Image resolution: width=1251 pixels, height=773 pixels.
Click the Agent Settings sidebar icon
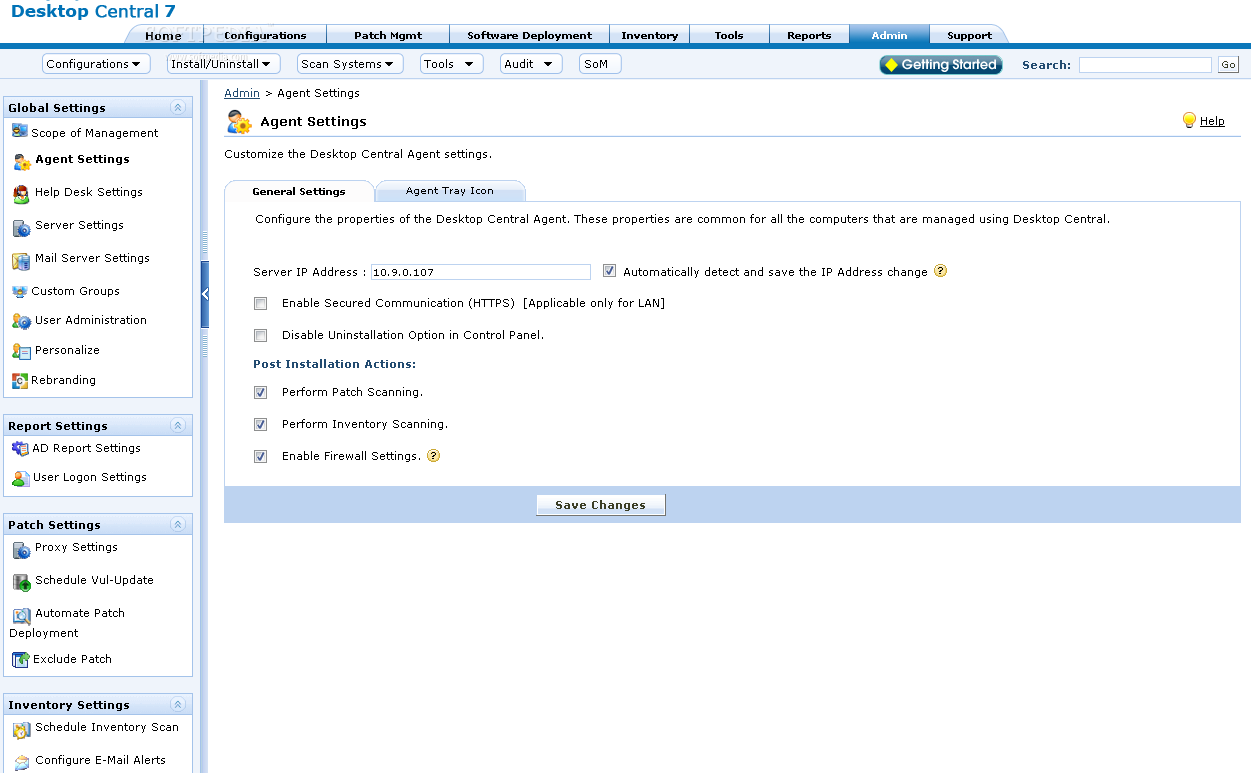coord(22,161)
